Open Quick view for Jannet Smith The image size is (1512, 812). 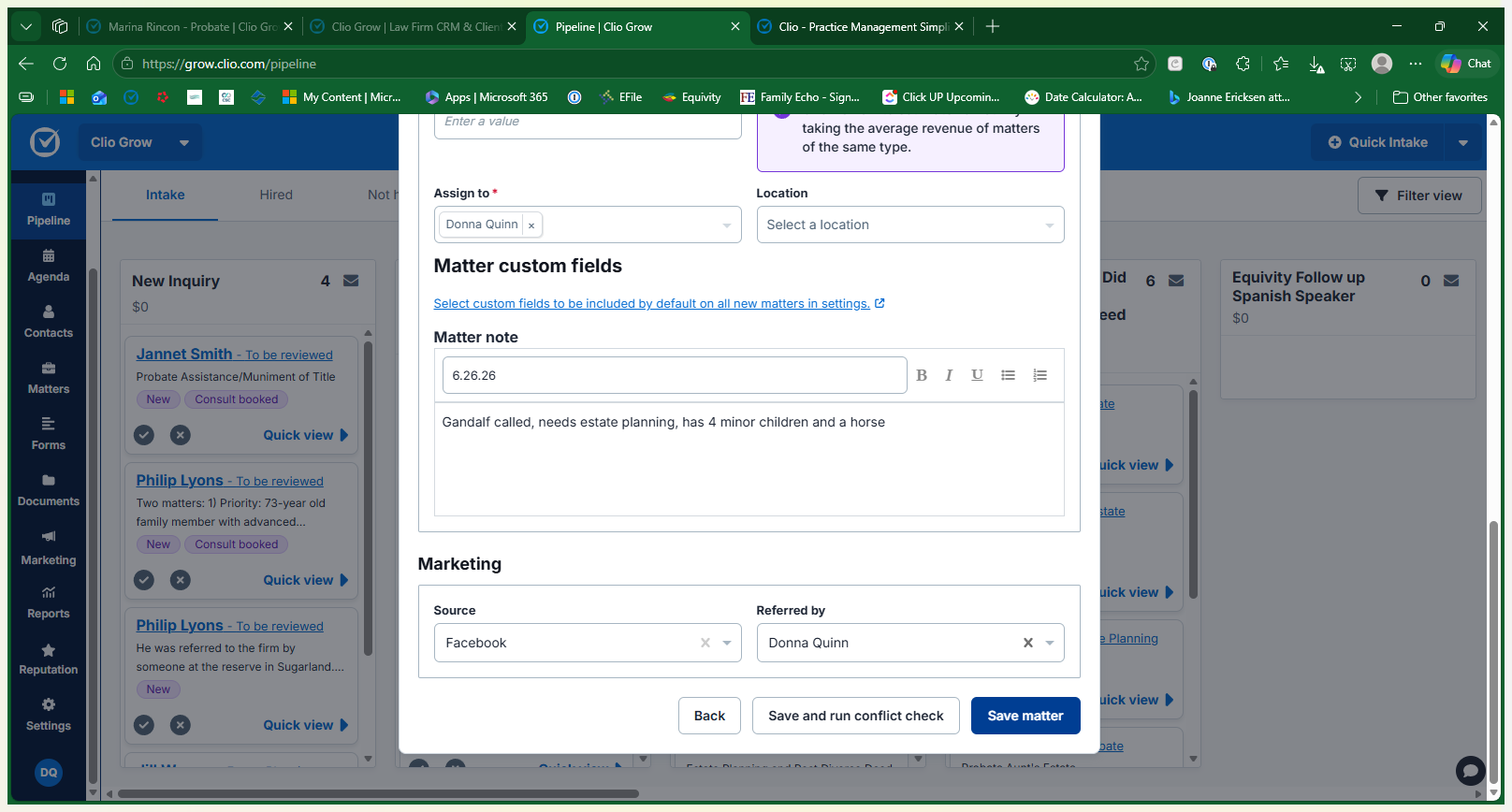pyautogui.click(x=305, y=435)
